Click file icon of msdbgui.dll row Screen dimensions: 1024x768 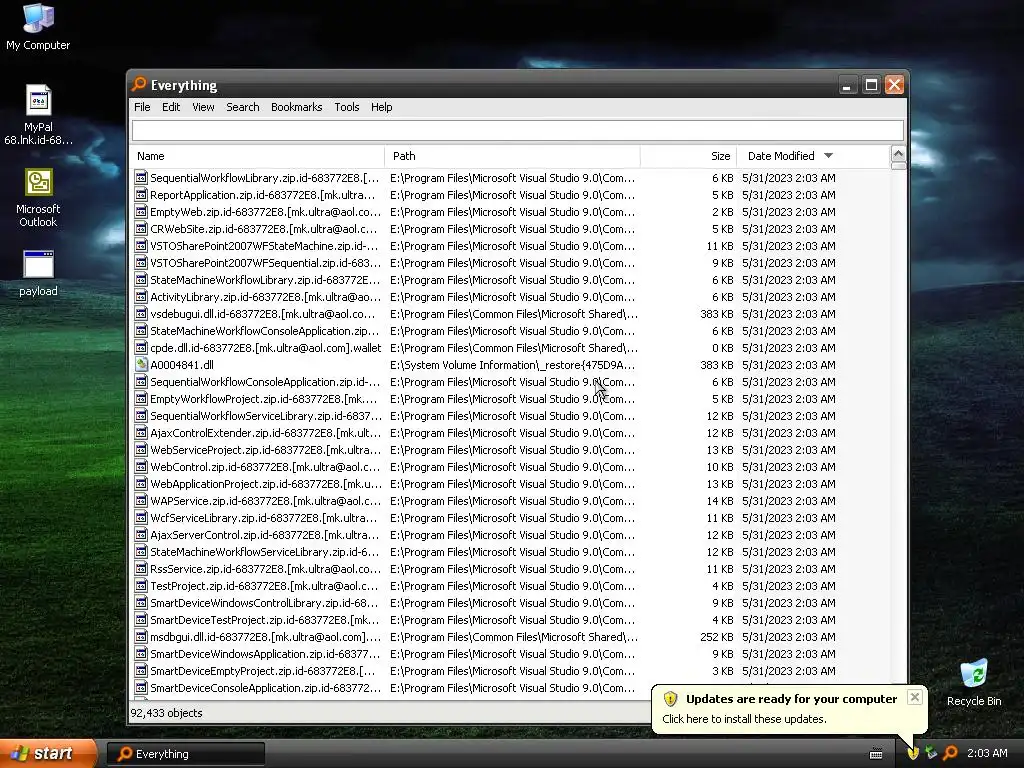pyautogui.click(x=141, y=637)
